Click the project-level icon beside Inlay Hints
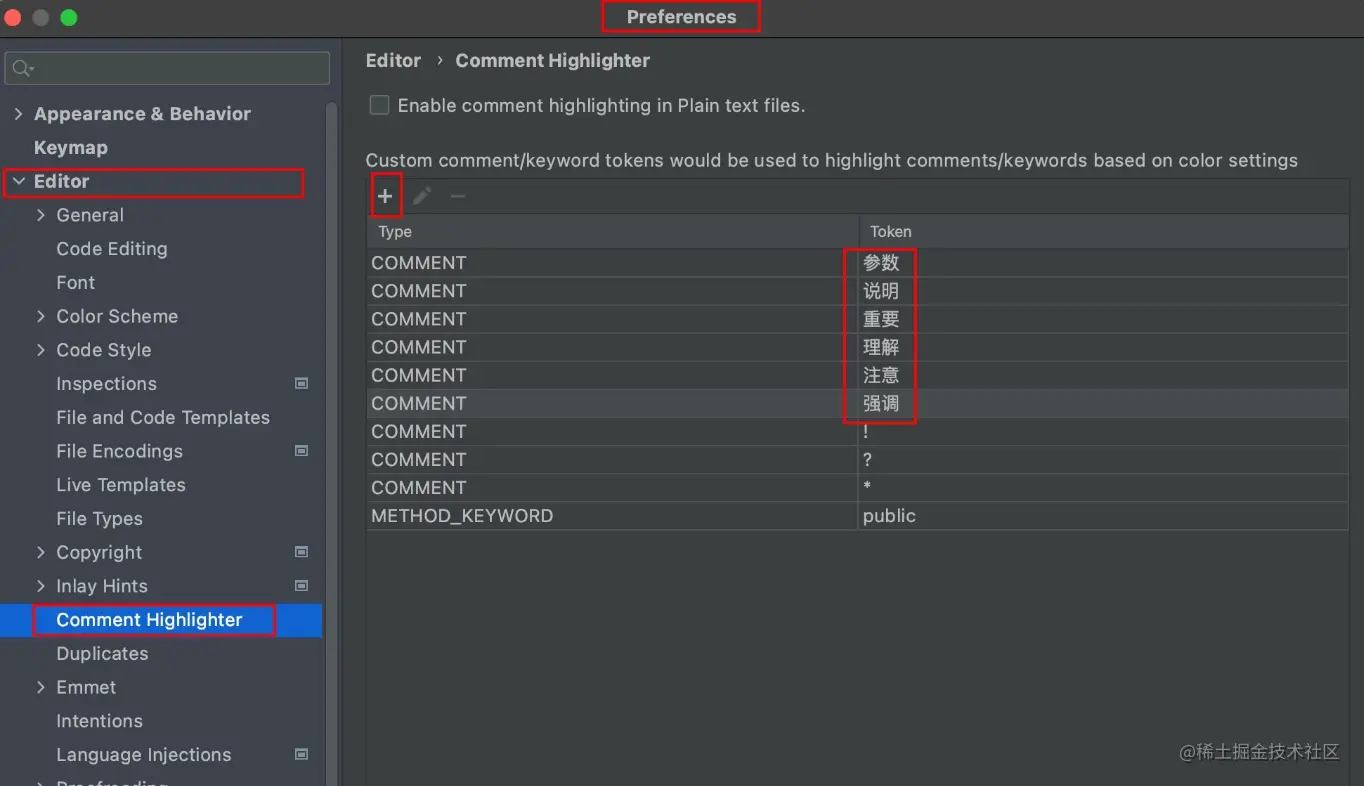 [301, 586]
